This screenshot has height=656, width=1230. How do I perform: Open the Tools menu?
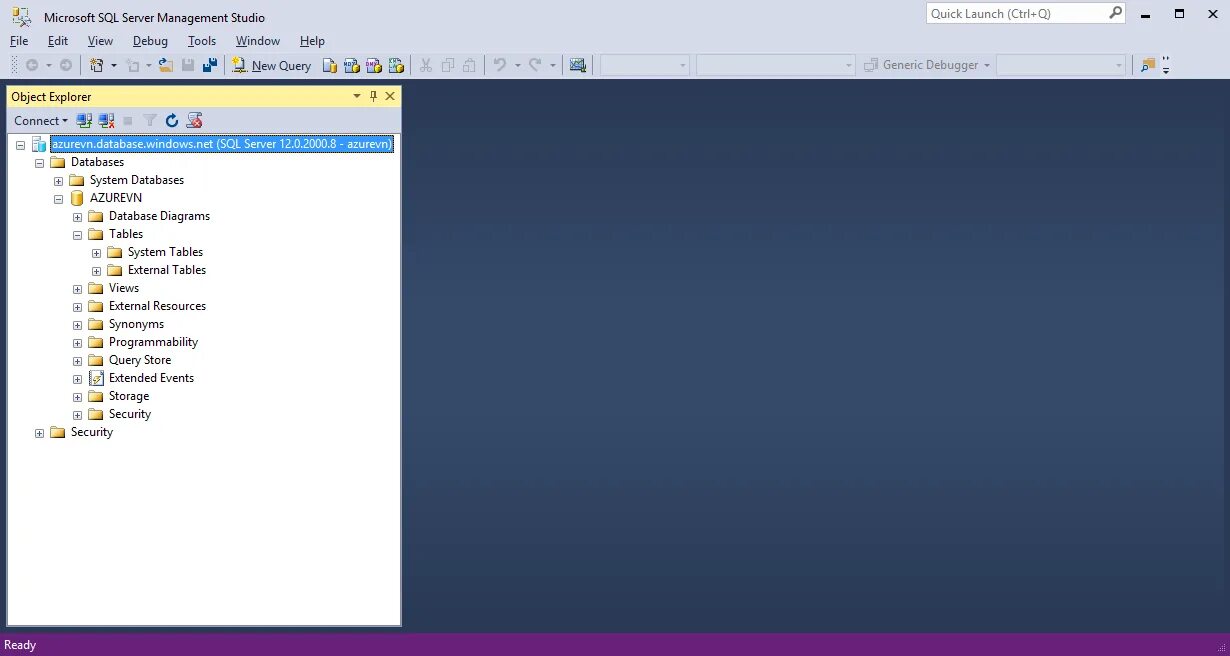click(x=202, y=41)
